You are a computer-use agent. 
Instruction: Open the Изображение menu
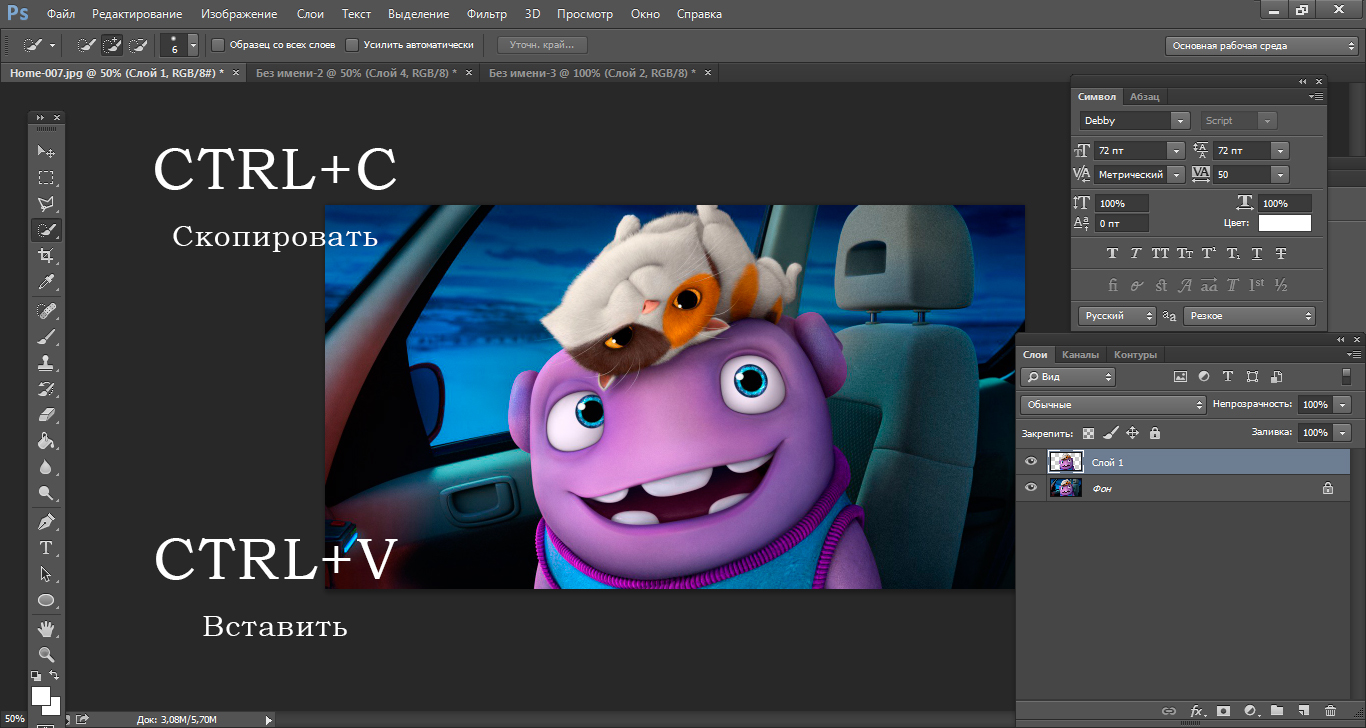tap(239, 14)
